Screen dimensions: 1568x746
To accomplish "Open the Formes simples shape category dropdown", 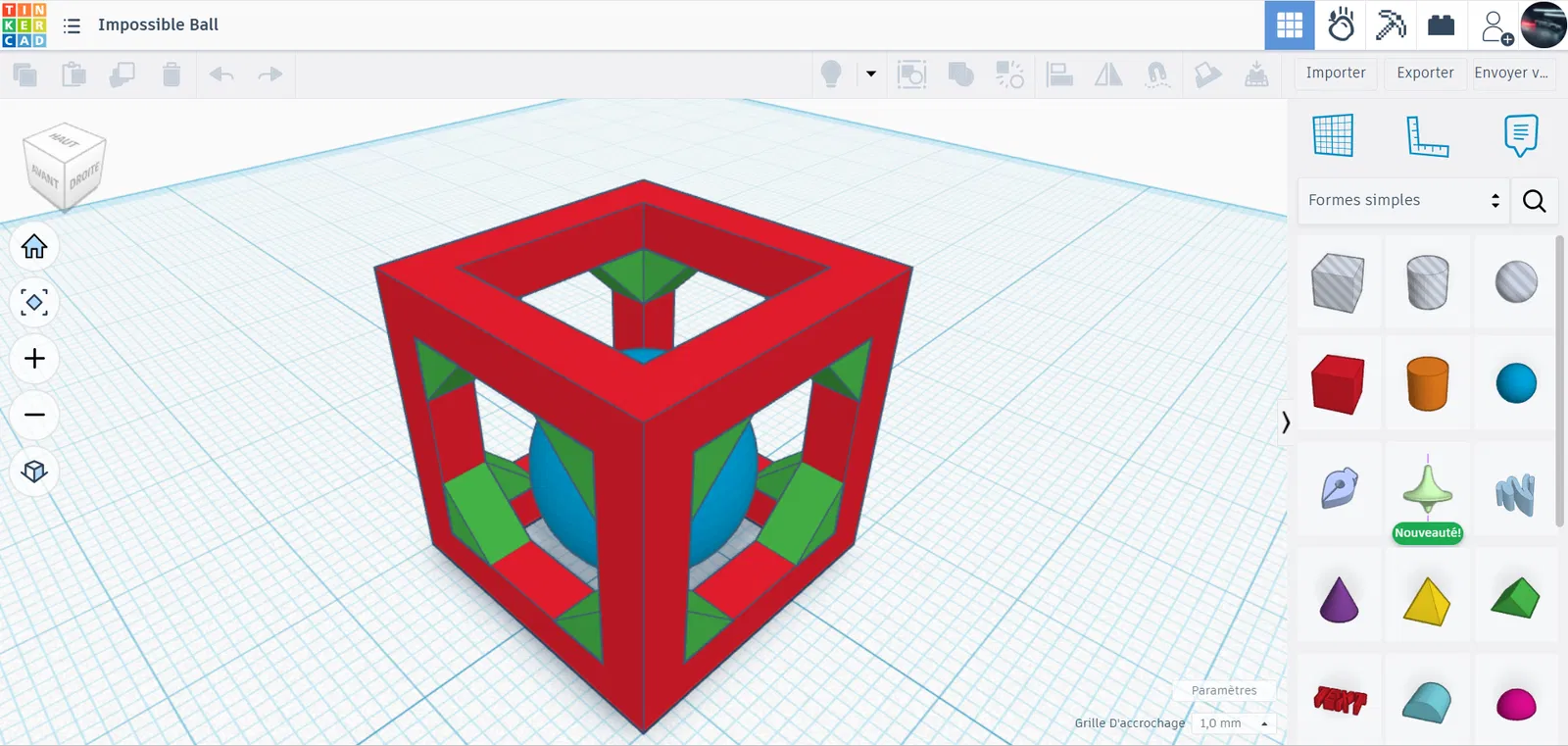I will click(x=1403, y=200).
